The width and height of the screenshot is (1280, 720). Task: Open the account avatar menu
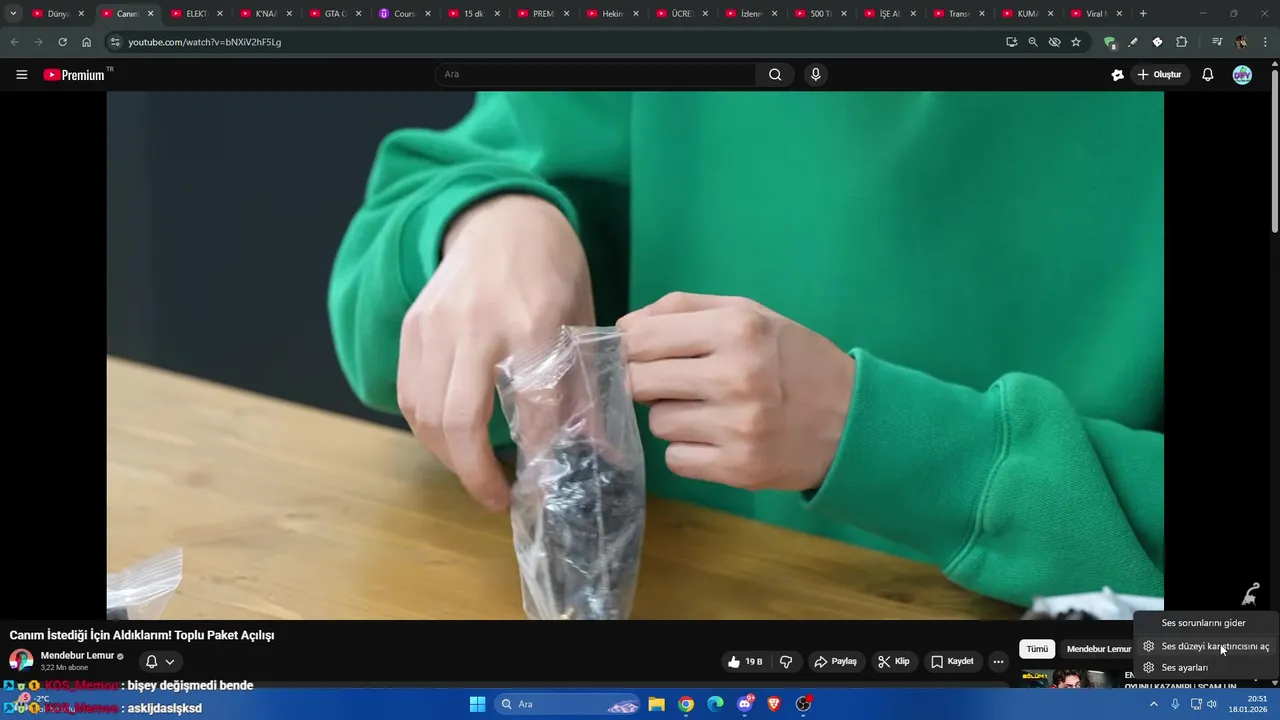[1242, 75]
